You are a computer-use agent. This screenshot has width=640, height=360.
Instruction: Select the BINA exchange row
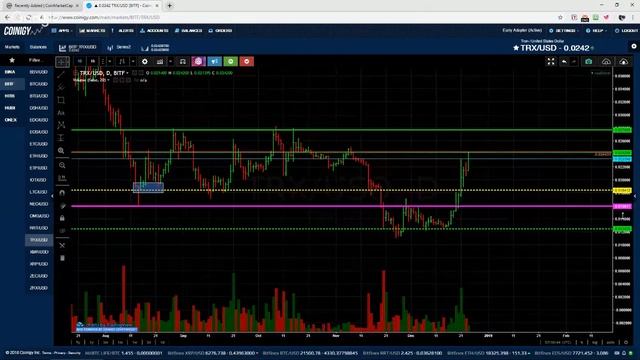12,72
